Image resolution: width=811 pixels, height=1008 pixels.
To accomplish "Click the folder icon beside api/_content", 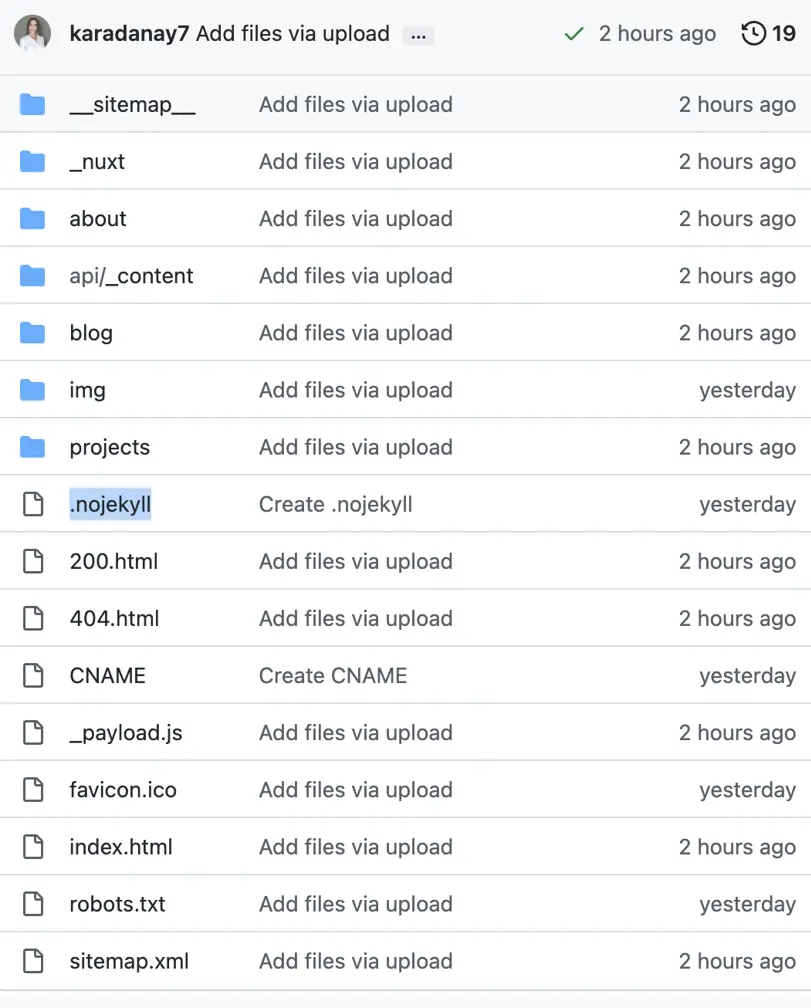I will (x=32, y=276).
